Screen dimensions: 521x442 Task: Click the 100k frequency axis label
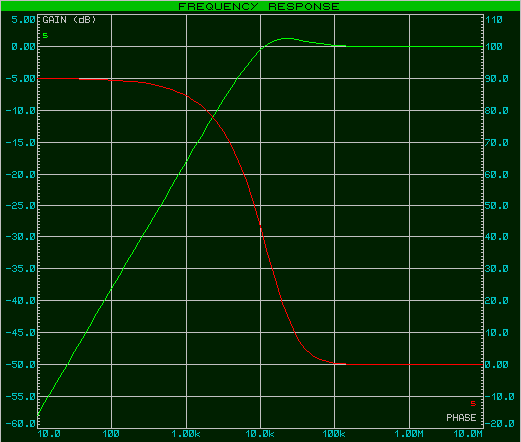point(334,434)
